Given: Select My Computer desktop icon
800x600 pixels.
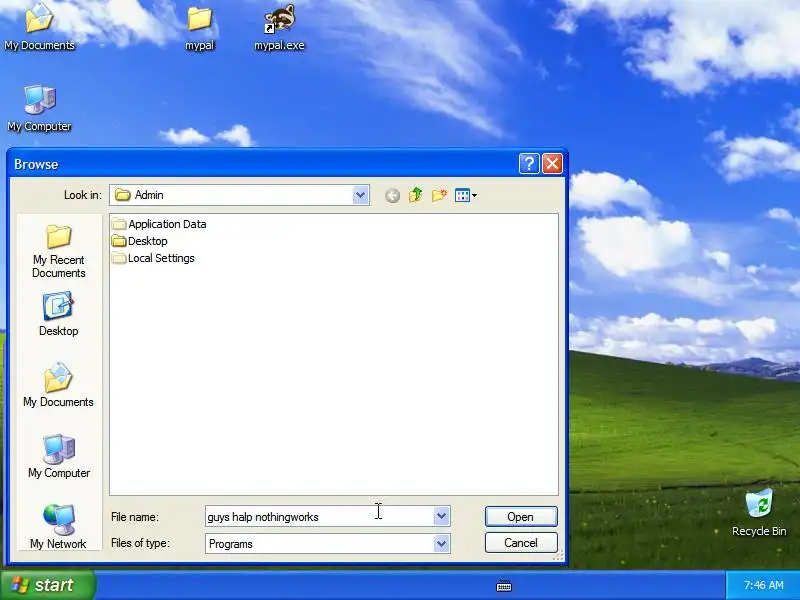Looking at the screenshot, I should point(39,109).
